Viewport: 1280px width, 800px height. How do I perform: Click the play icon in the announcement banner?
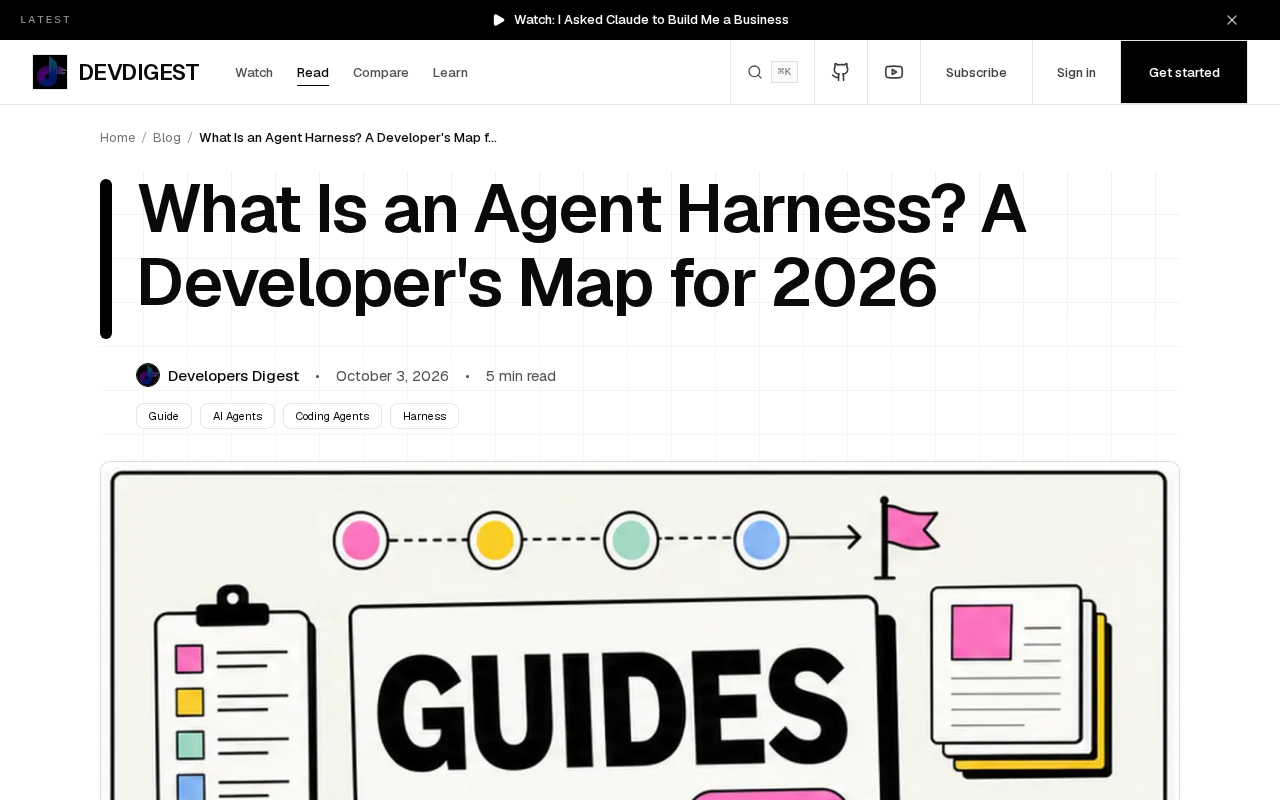[x=499, y=20]
